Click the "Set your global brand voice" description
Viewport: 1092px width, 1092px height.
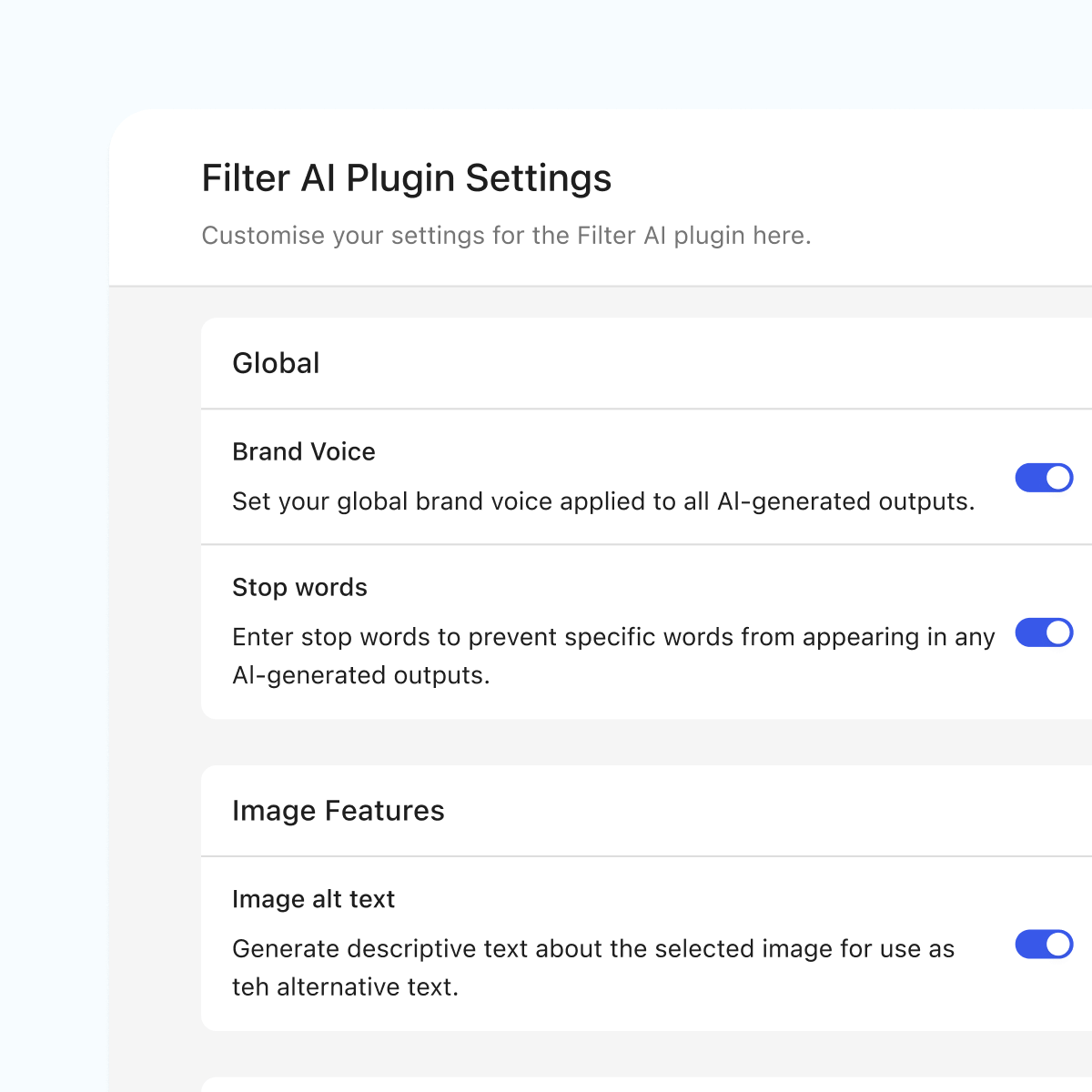(x=602, y=501)
